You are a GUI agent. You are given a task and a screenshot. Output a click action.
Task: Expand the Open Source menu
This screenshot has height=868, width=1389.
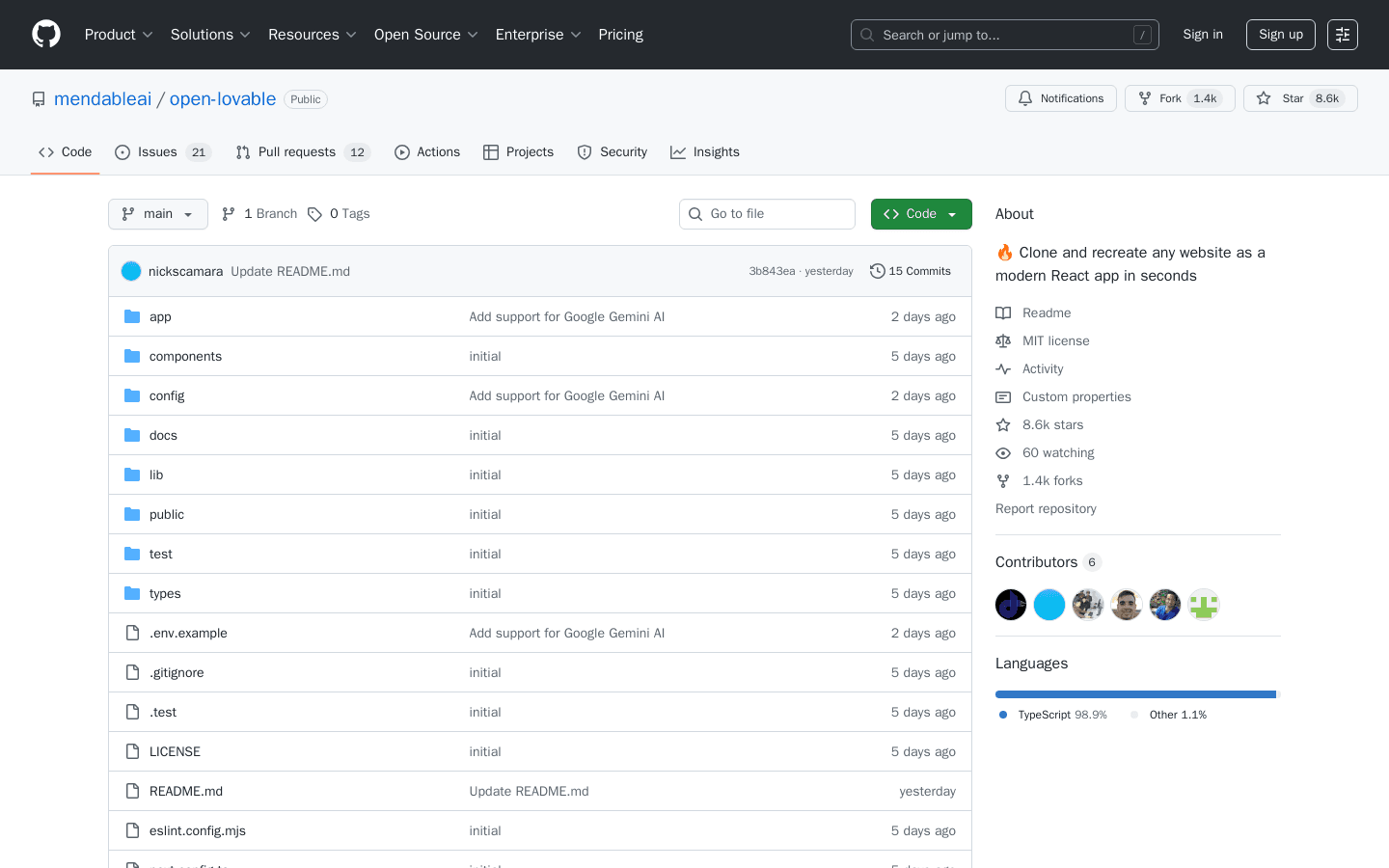pyautogui.click(x=426, y=35)
